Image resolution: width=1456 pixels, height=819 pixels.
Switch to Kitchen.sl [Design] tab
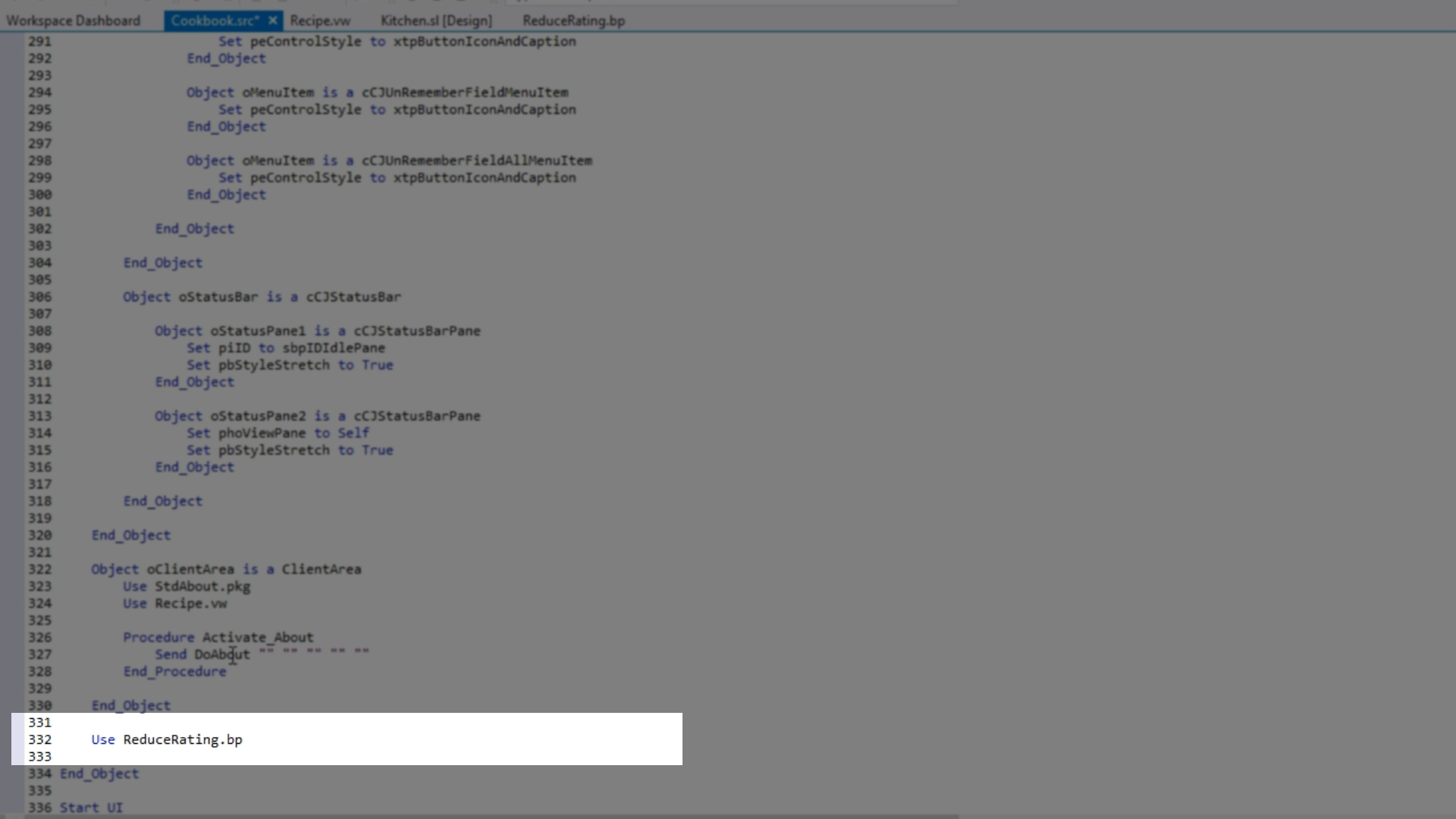coord(436,20)
